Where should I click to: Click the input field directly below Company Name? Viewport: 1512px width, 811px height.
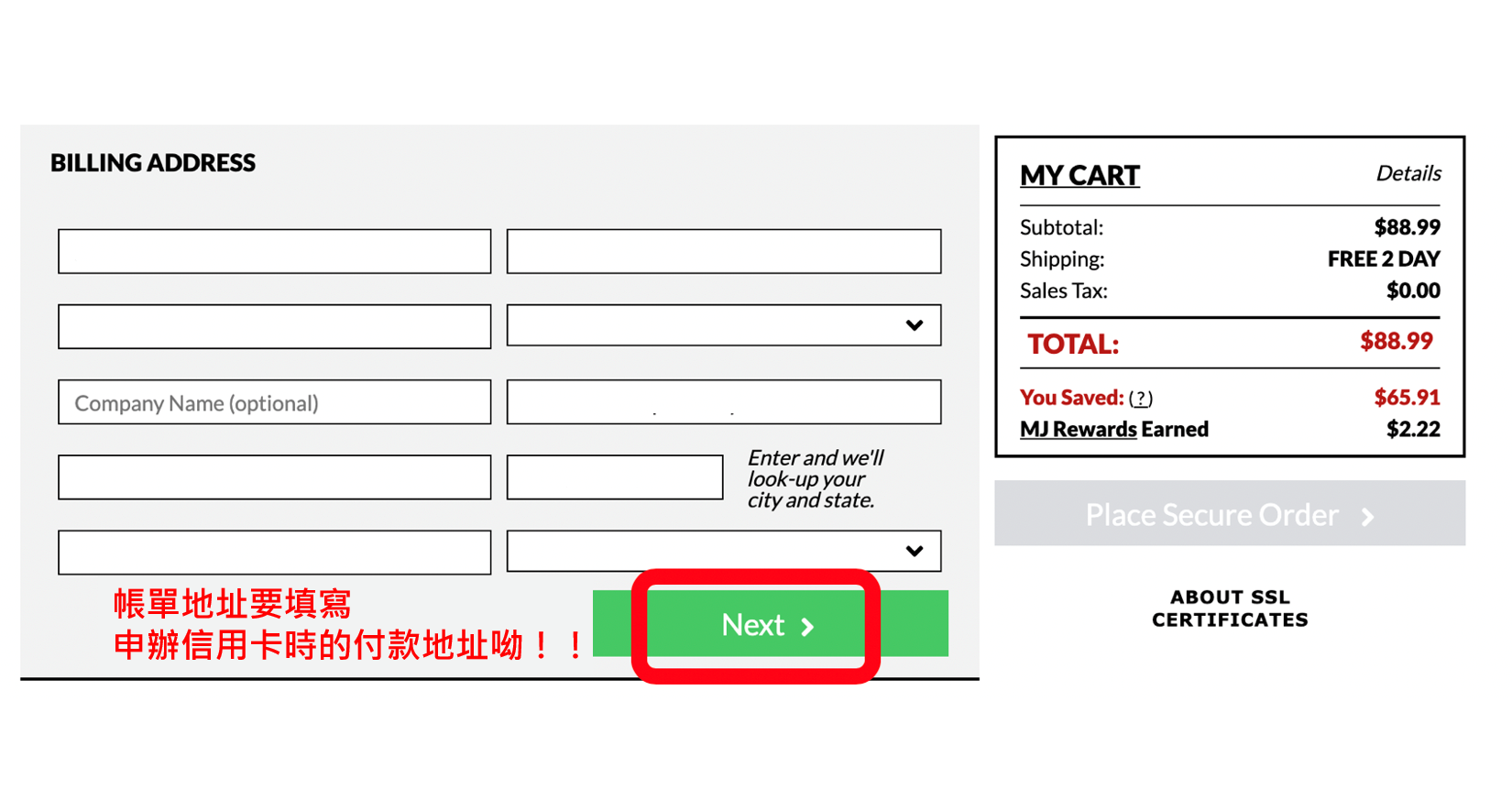click(274, 477)
